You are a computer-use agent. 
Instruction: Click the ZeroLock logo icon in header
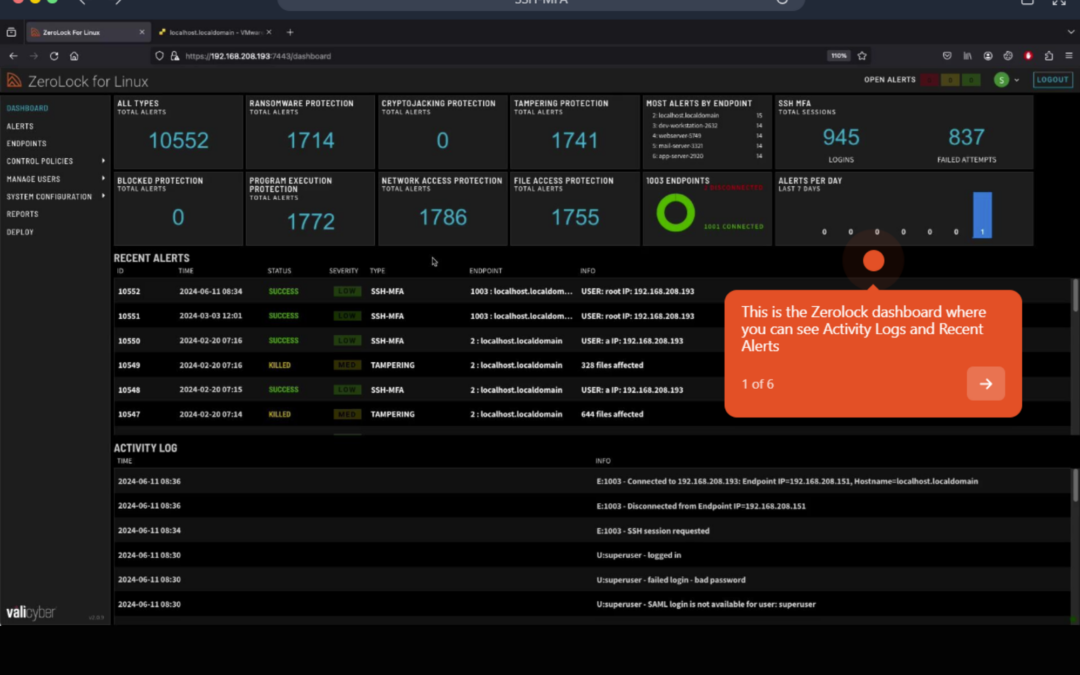click(14, 81)
